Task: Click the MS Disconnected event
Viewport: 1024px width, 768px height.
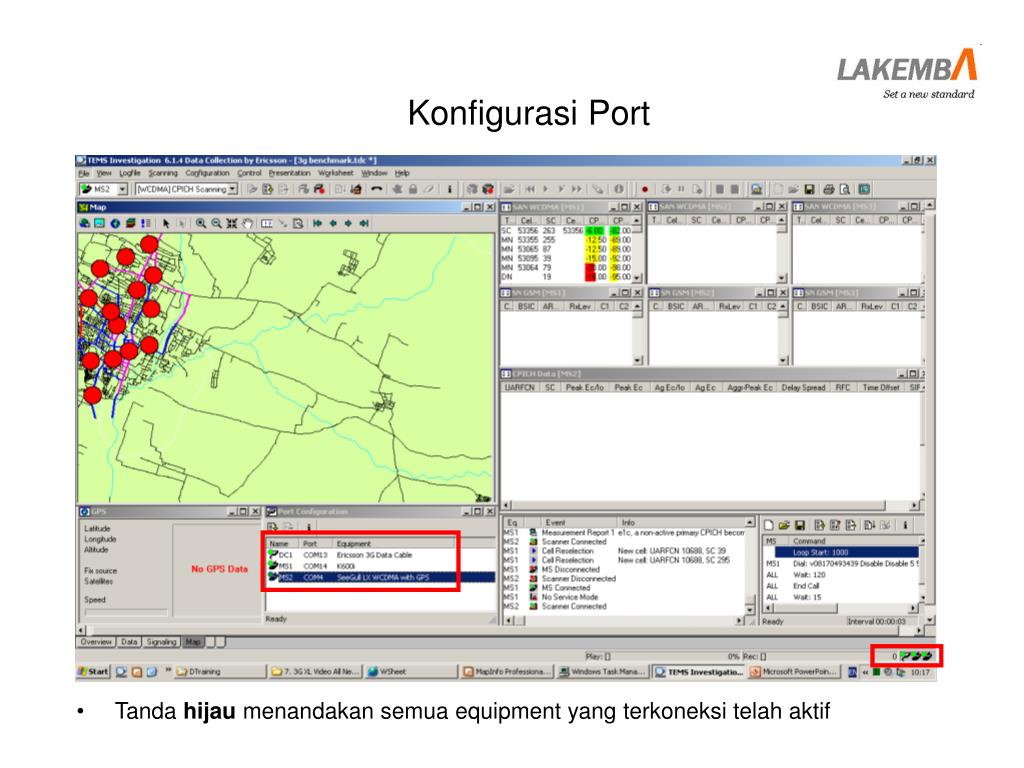Action: (570, 569)
